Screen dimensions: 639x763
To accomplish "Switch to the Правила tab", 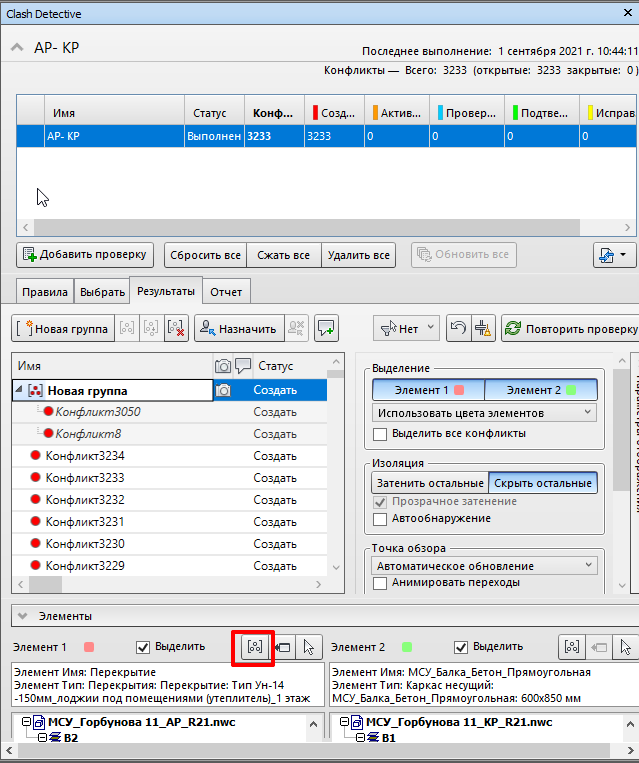I will (45, 291).
